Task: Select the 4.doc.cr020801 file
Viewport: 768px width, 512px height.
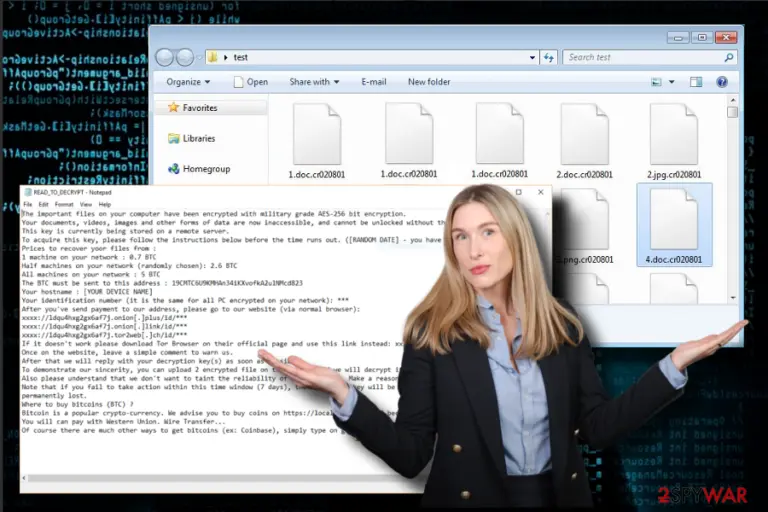Action: (674, 225)
